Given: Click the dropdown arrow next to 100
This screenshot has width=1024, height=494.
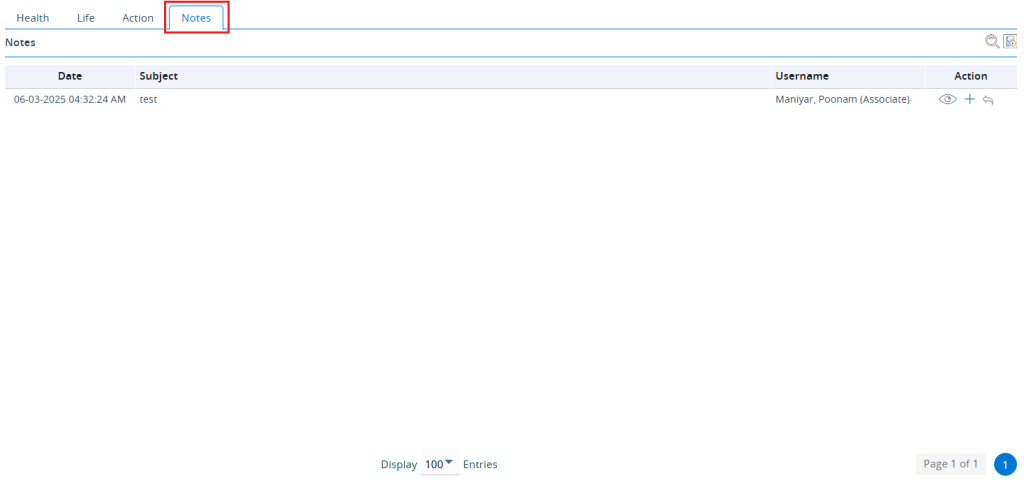Looking at the screenshot, I should 449,463.
